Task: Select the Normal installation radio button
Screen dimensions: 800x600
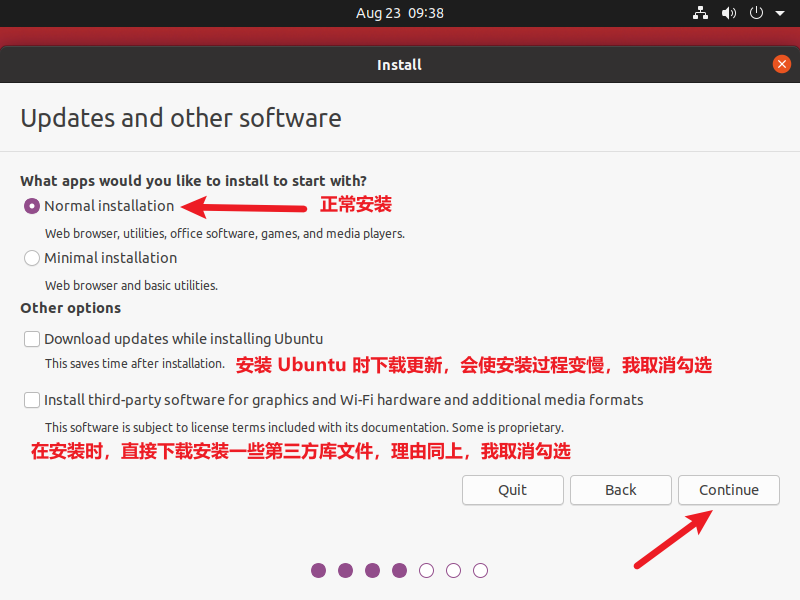Action: pyautogui.click(x=32, y=206)
